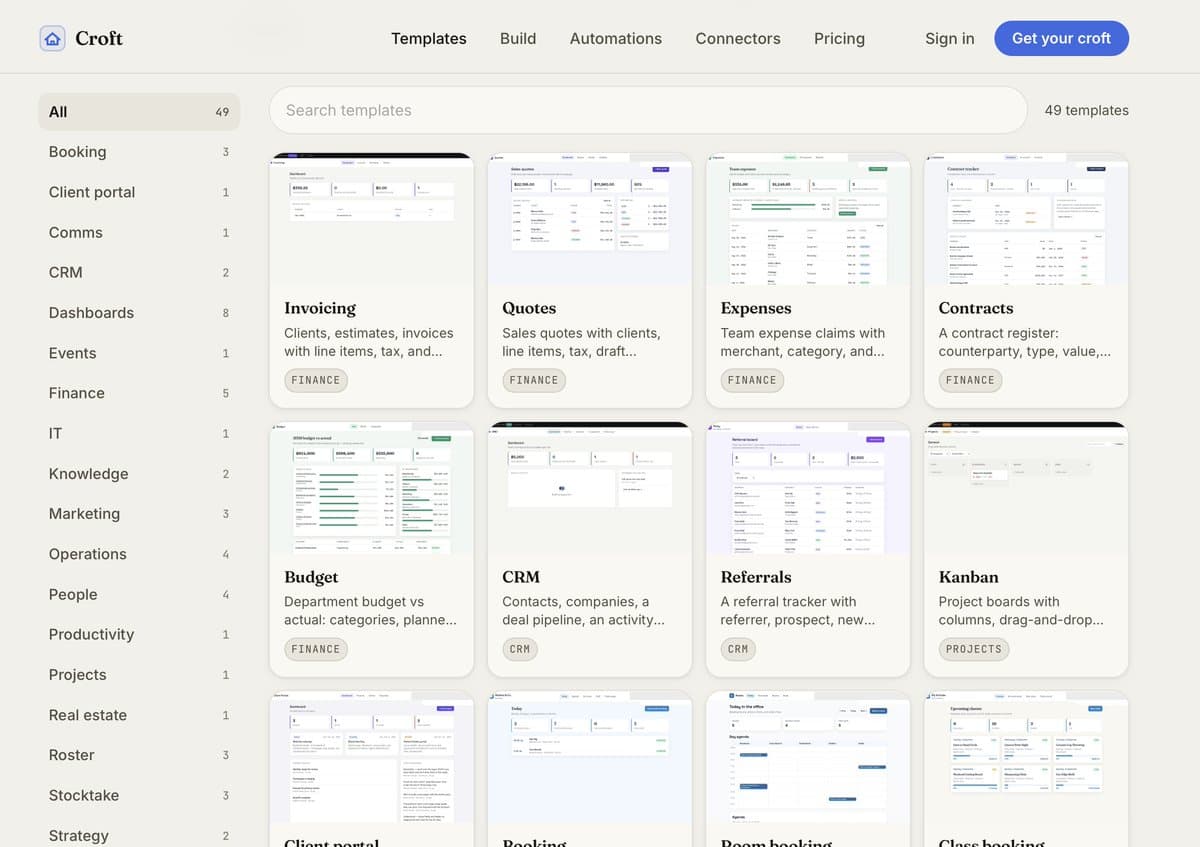Open the Connectors page
The width and height of the screenshot is (1200, 847).
point(738,38)
